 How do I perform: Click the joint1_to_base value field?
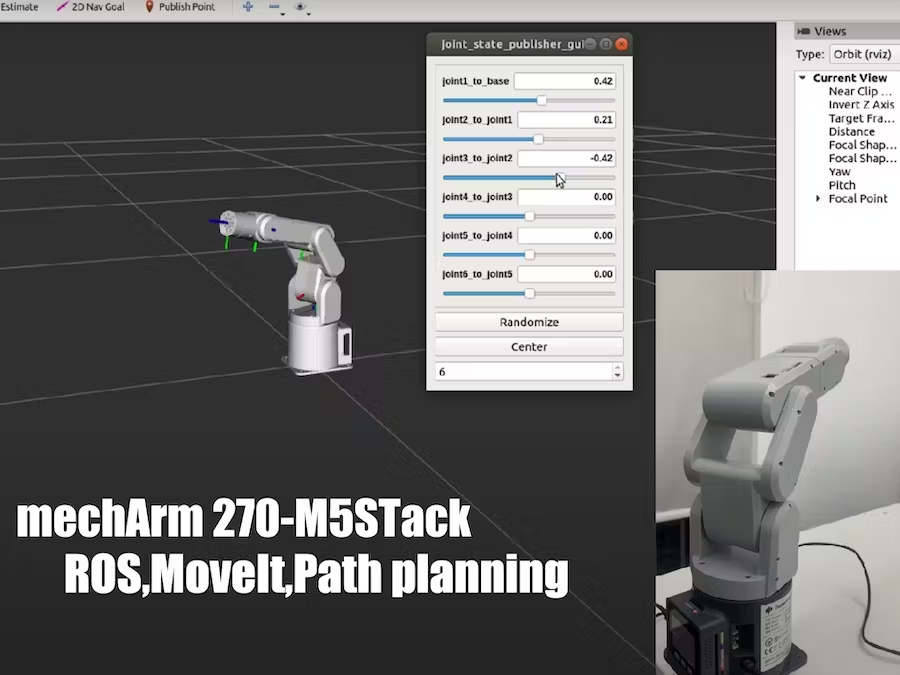click(x=565, y=81)
